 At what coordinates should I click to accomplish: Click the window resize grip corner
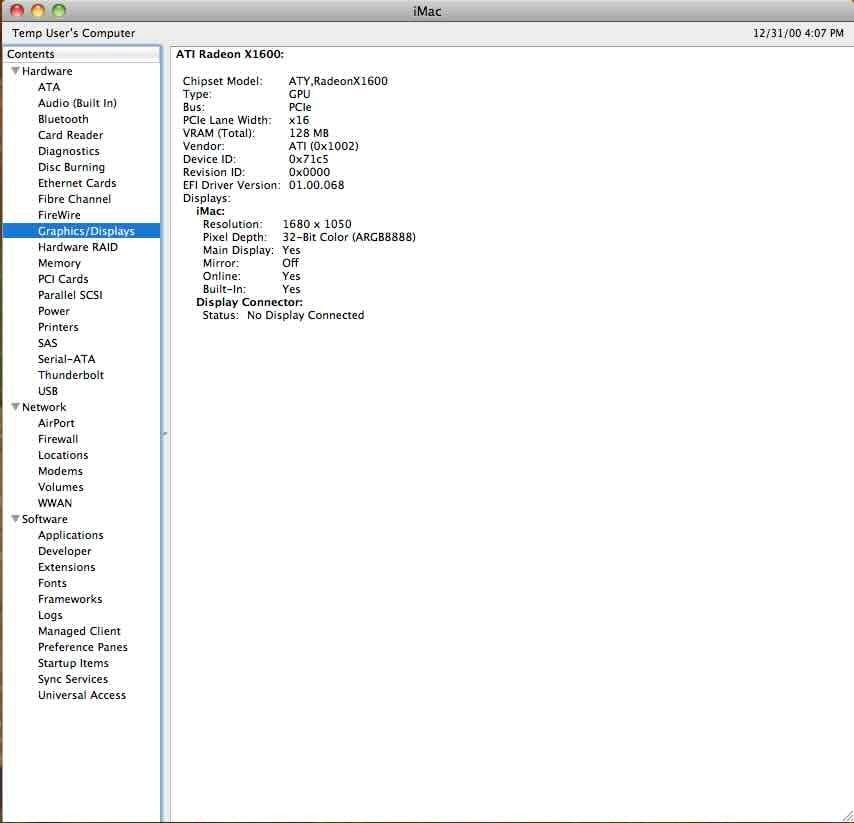pyautogui.click(x=845, y=814)
